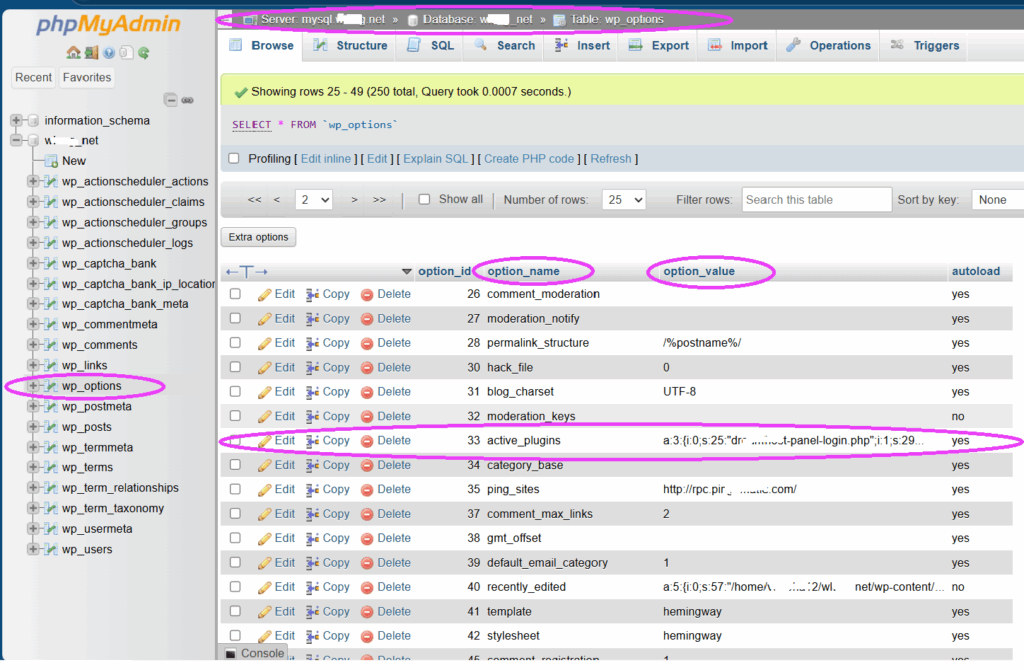
Task: Open the Number of rows dropdown
Action: tap(624, 200)
